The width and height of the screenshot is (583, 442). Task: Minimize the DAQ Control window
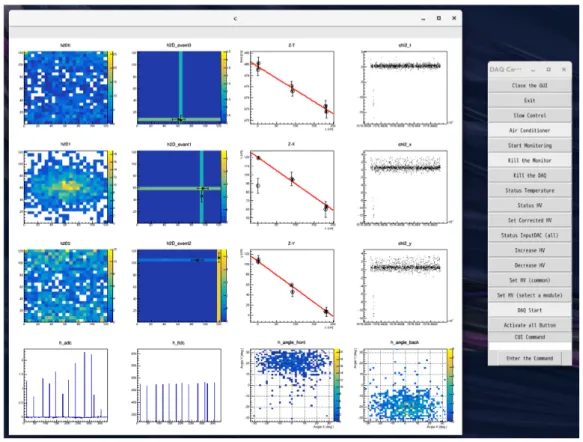(533, 70)
